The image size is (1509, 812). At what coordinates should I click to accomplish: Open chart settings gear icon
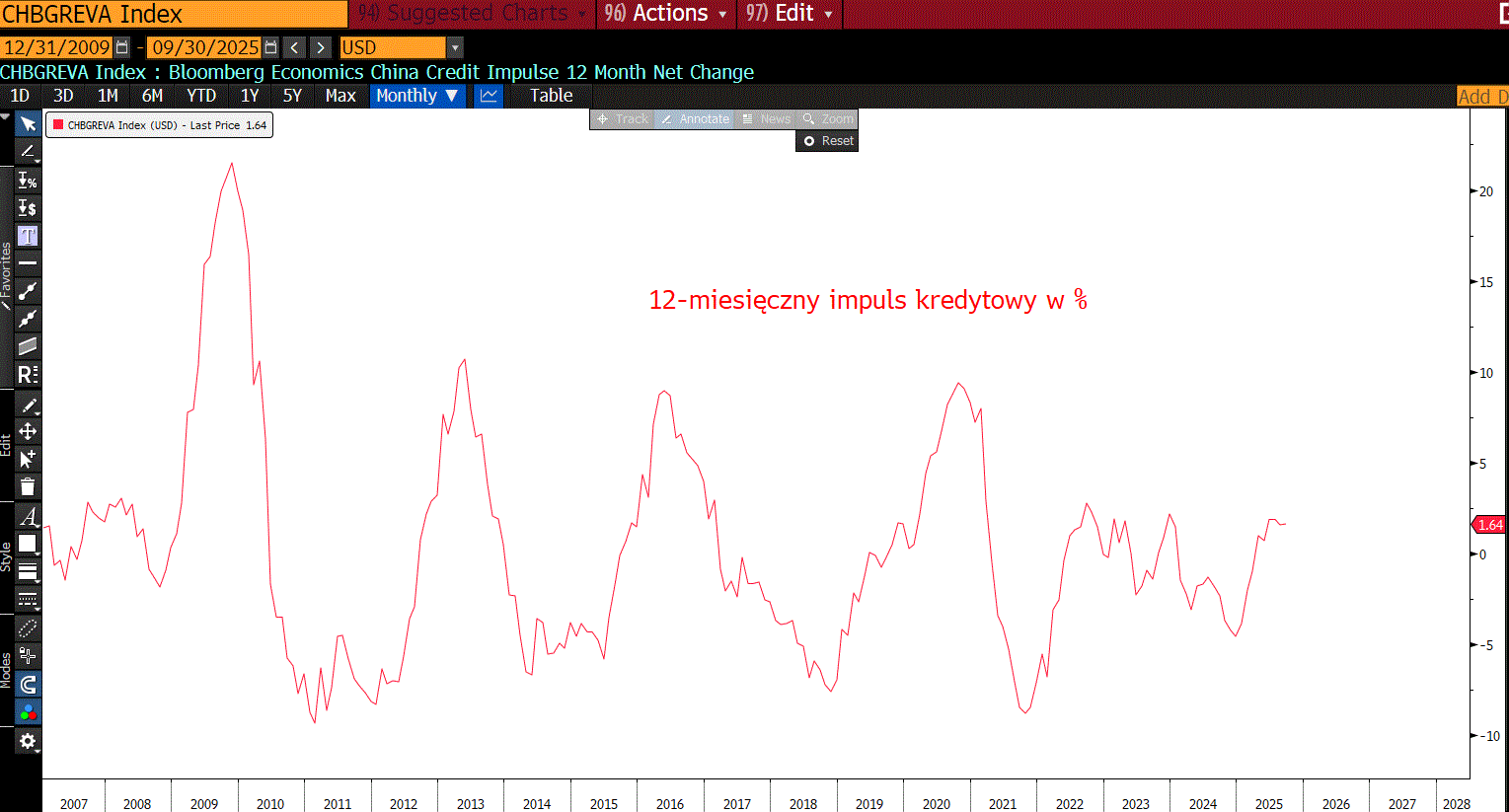tap(28, 741)
